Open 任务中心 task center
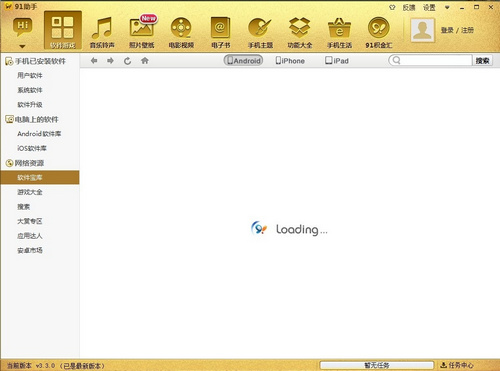 click(x=457, y=365)
